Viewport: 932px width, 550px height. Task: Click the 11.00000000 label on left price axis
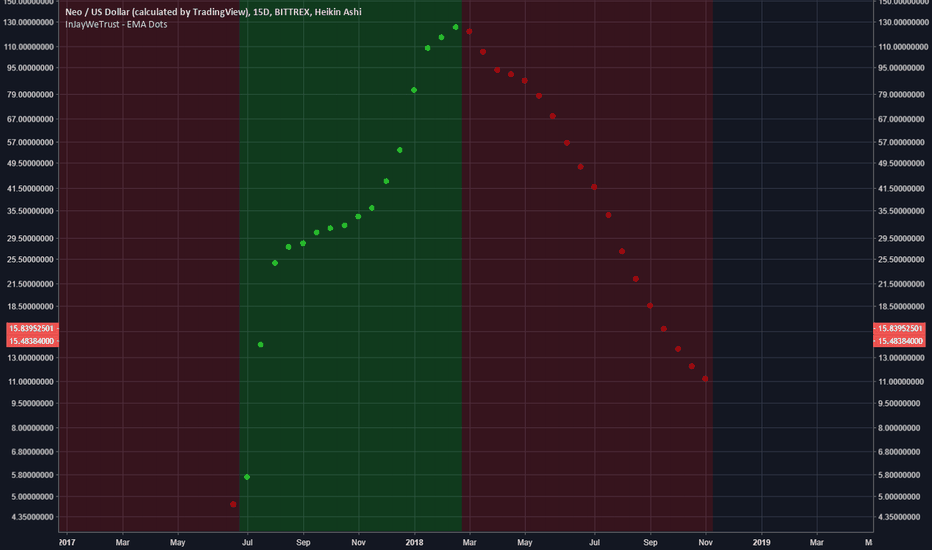coord(31,382)
